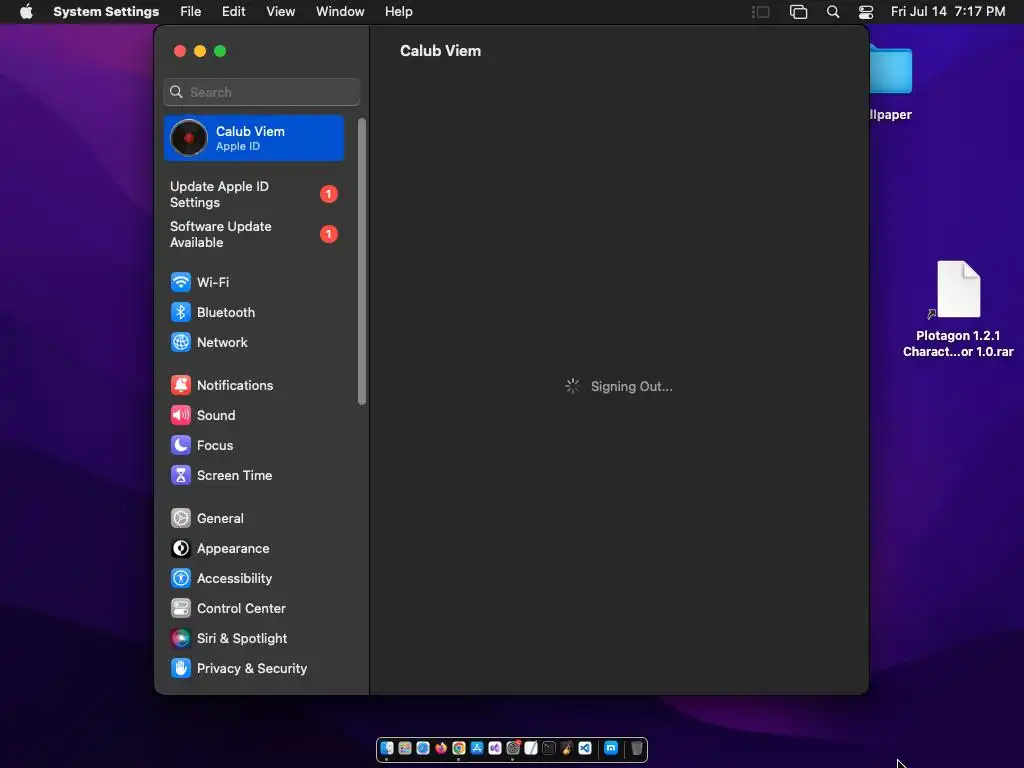Image resolution: width=1024 pixels, height=768 pixels.
Task: Open Notifications bell icon
Action: click(181, 385)
